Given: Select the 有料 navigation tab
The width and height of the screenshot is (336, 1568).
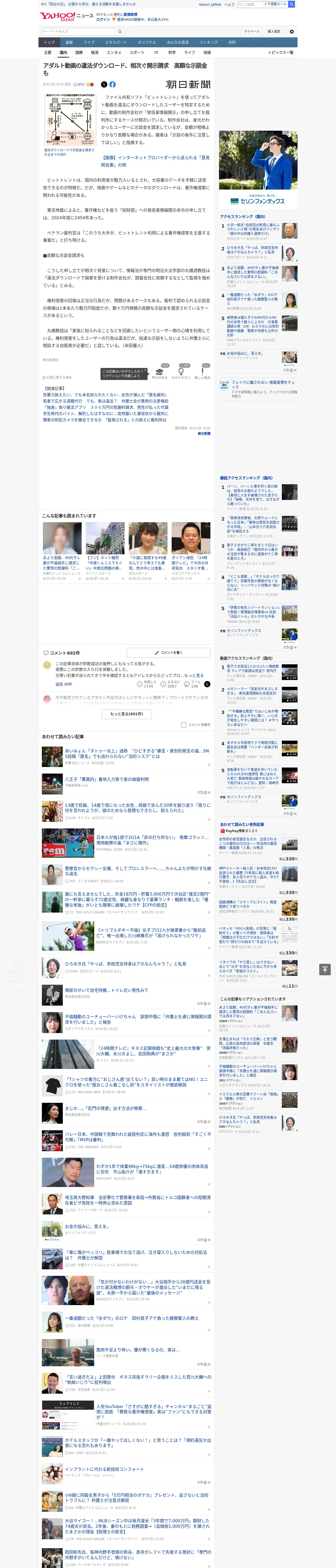Looking at the screenshot, I should [x=232, y=43].
